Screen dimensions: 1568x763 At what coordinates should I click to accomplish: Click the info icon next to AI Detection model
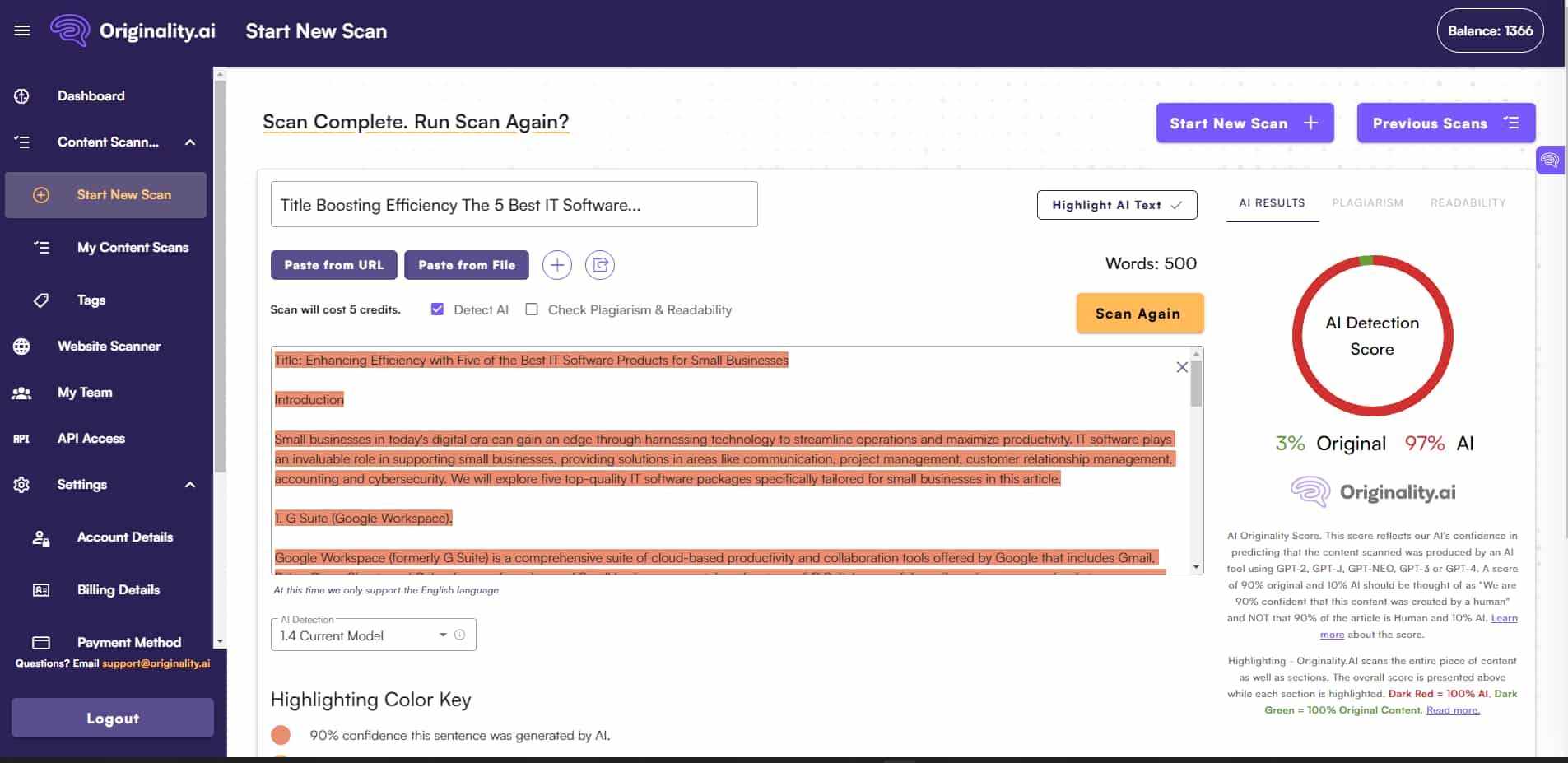click(x=460, y=635)
